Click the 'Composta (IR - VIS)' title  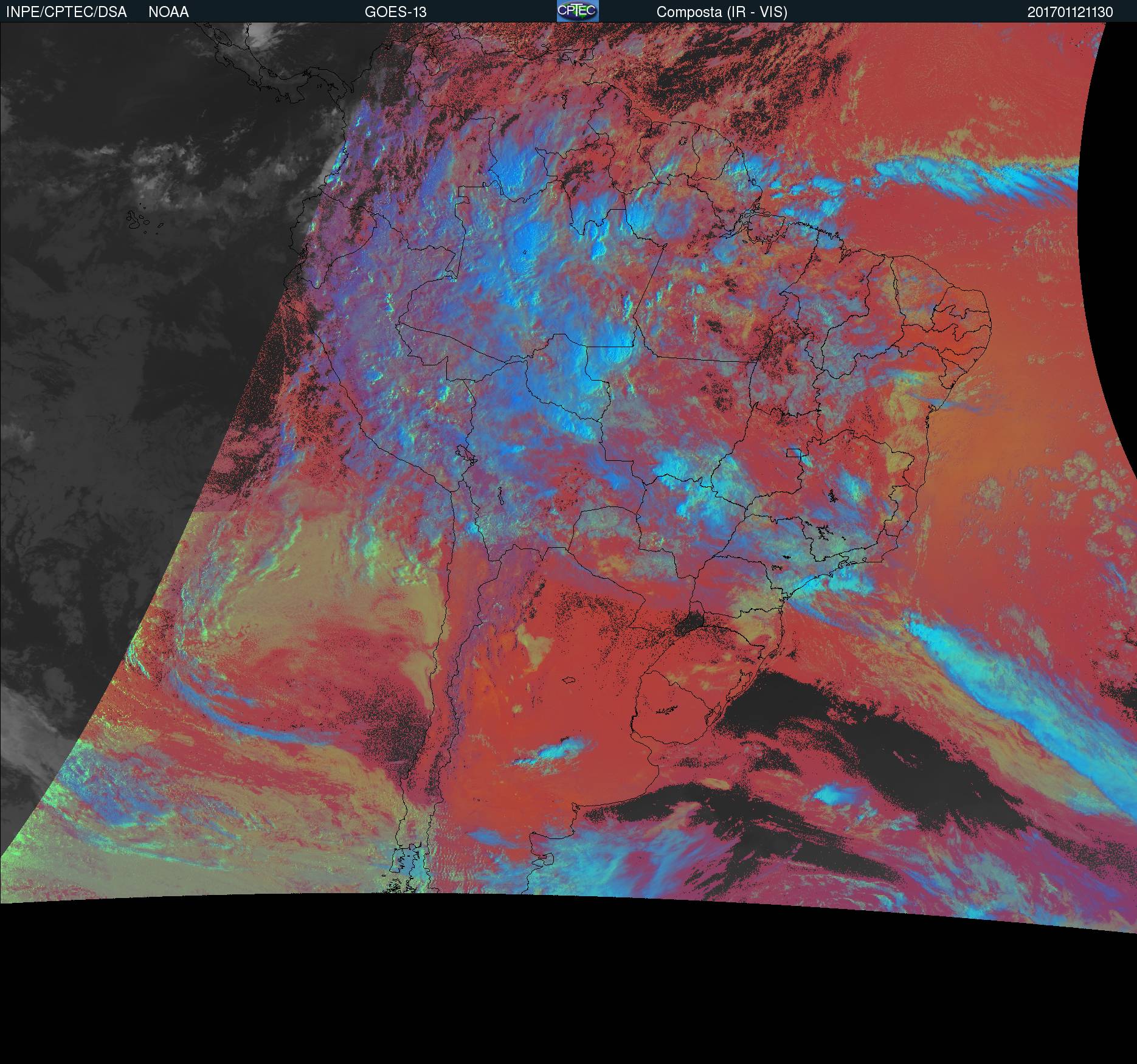[x=722, y=12]
